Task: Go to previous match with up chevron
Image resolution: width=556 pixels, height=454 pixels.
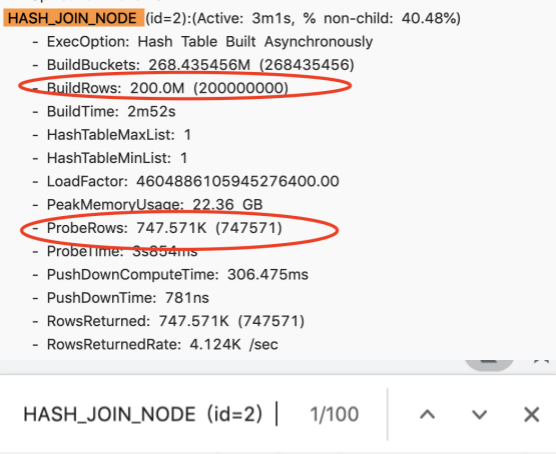Action: click(427, 414)
